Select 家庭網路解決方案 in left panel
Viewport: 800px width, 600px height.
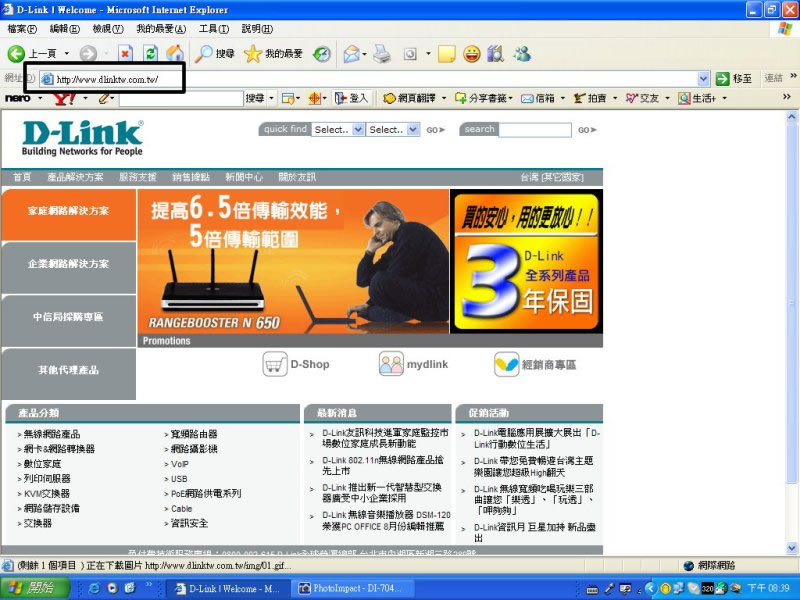[x=68, y=214]
